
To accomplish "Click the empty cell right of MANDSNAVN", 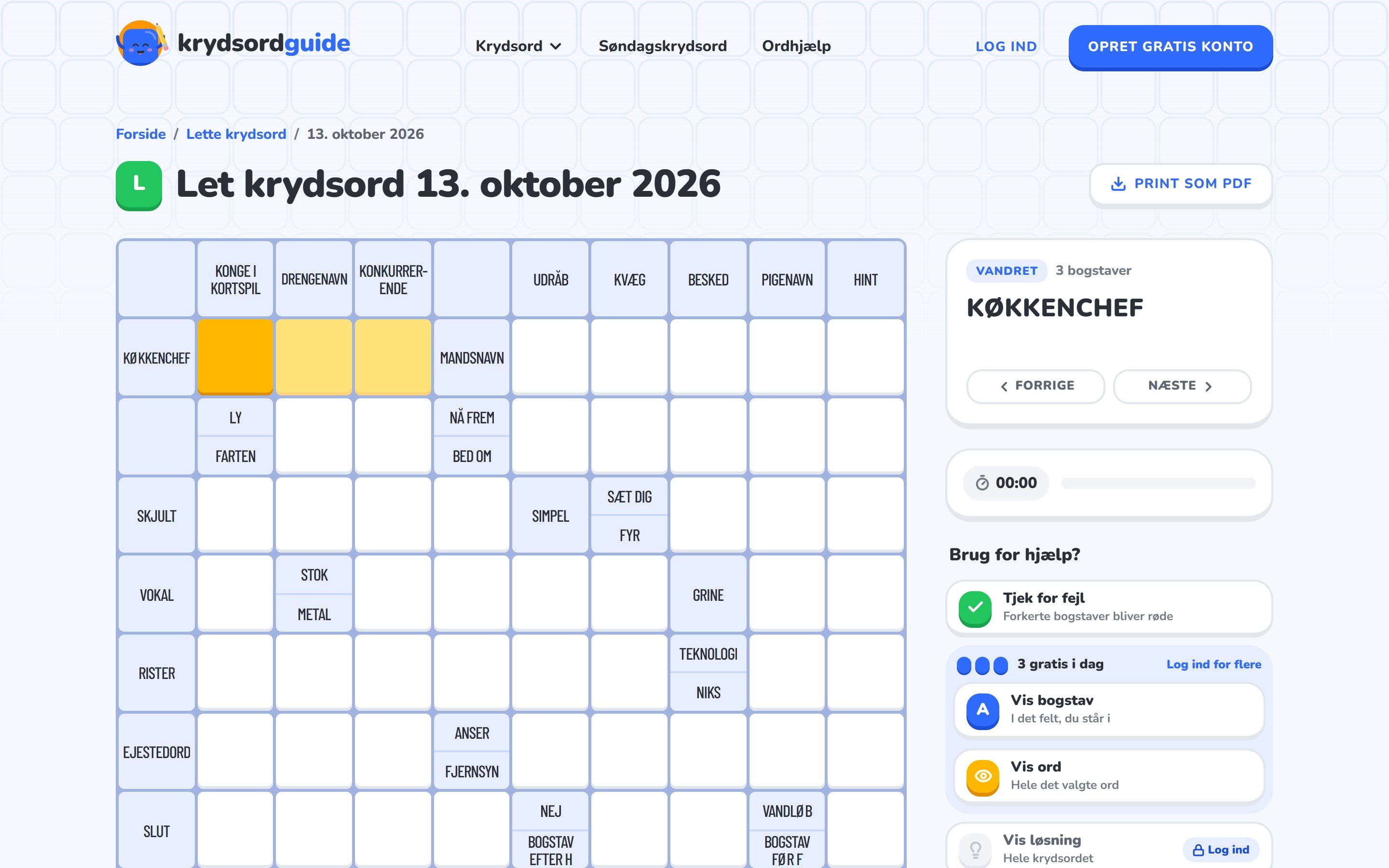I will coord(550,357).
